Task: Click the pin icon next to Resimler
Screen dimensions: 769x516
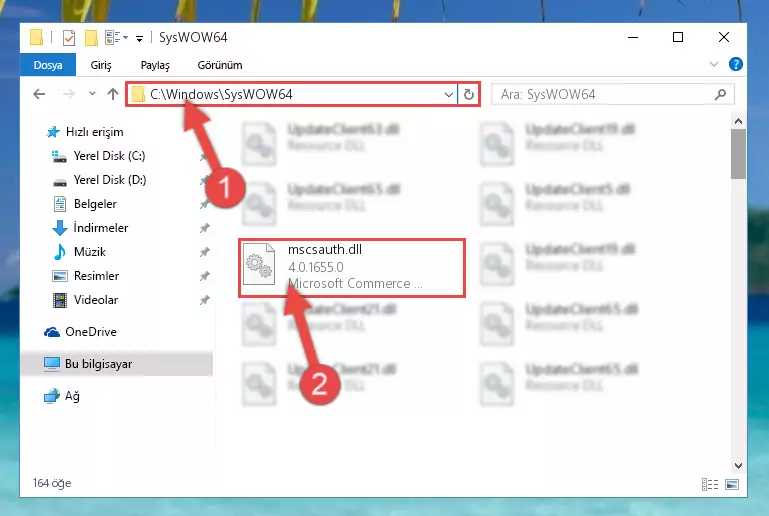Action: 205,276
